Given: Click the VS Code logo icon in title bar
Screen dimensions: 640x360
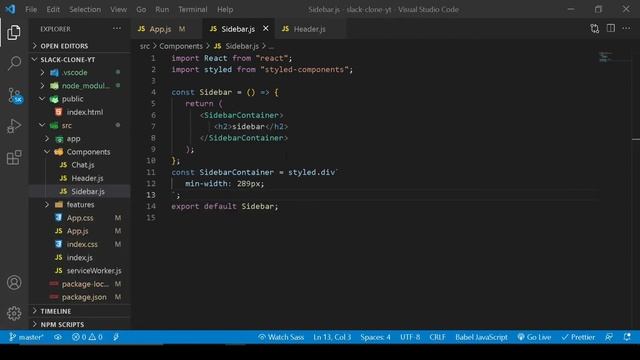Looking at the screenshot, I should 11,9.
